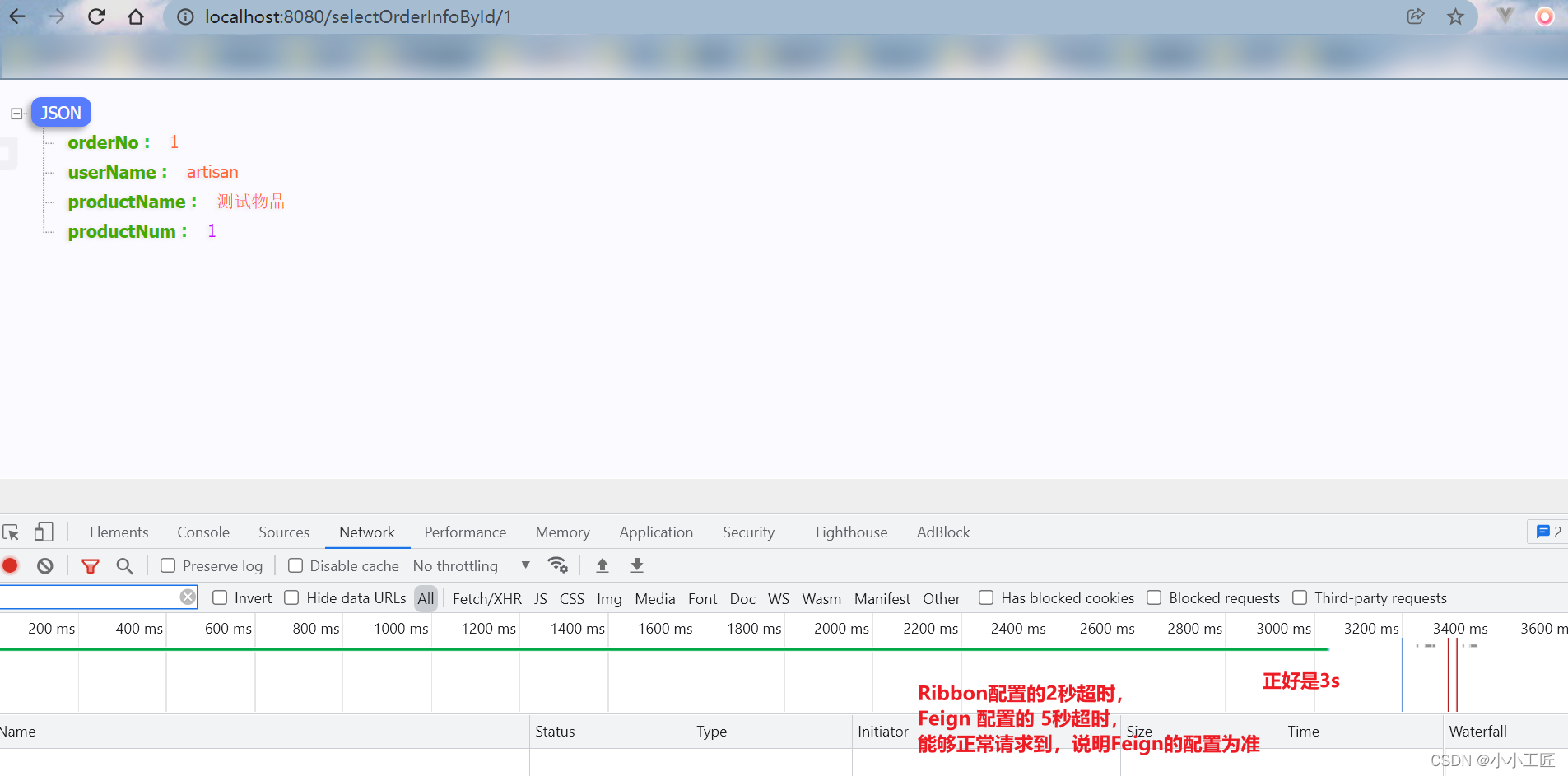Click the network filter text field
This screenshot has width=1568, height=776.
(x=89, y=597)
